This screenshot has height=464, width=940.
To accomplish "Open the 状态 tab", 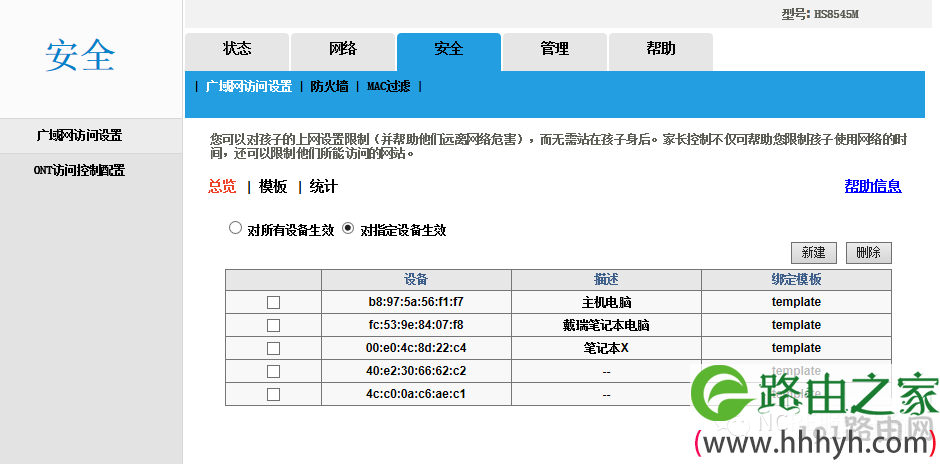I will (x=237, y=52).
